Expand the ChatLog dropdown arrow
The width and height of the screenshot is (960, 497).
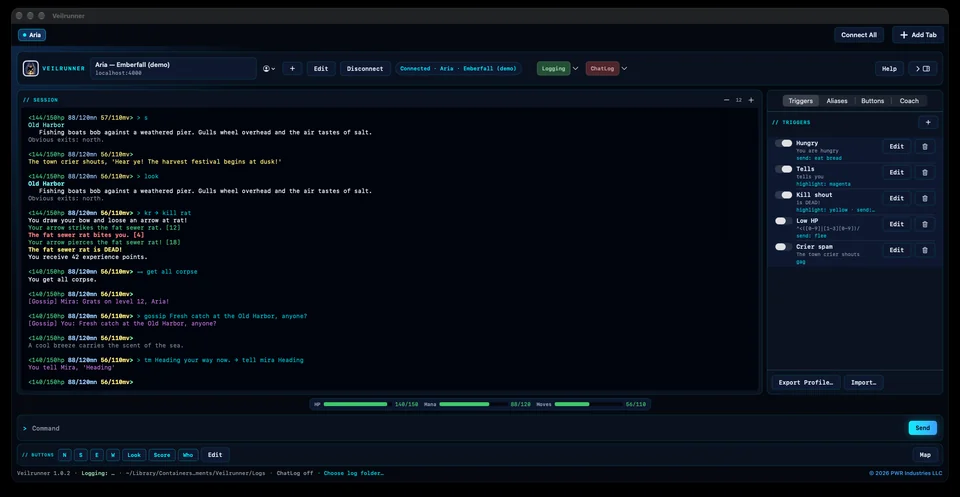coord(624,69)
